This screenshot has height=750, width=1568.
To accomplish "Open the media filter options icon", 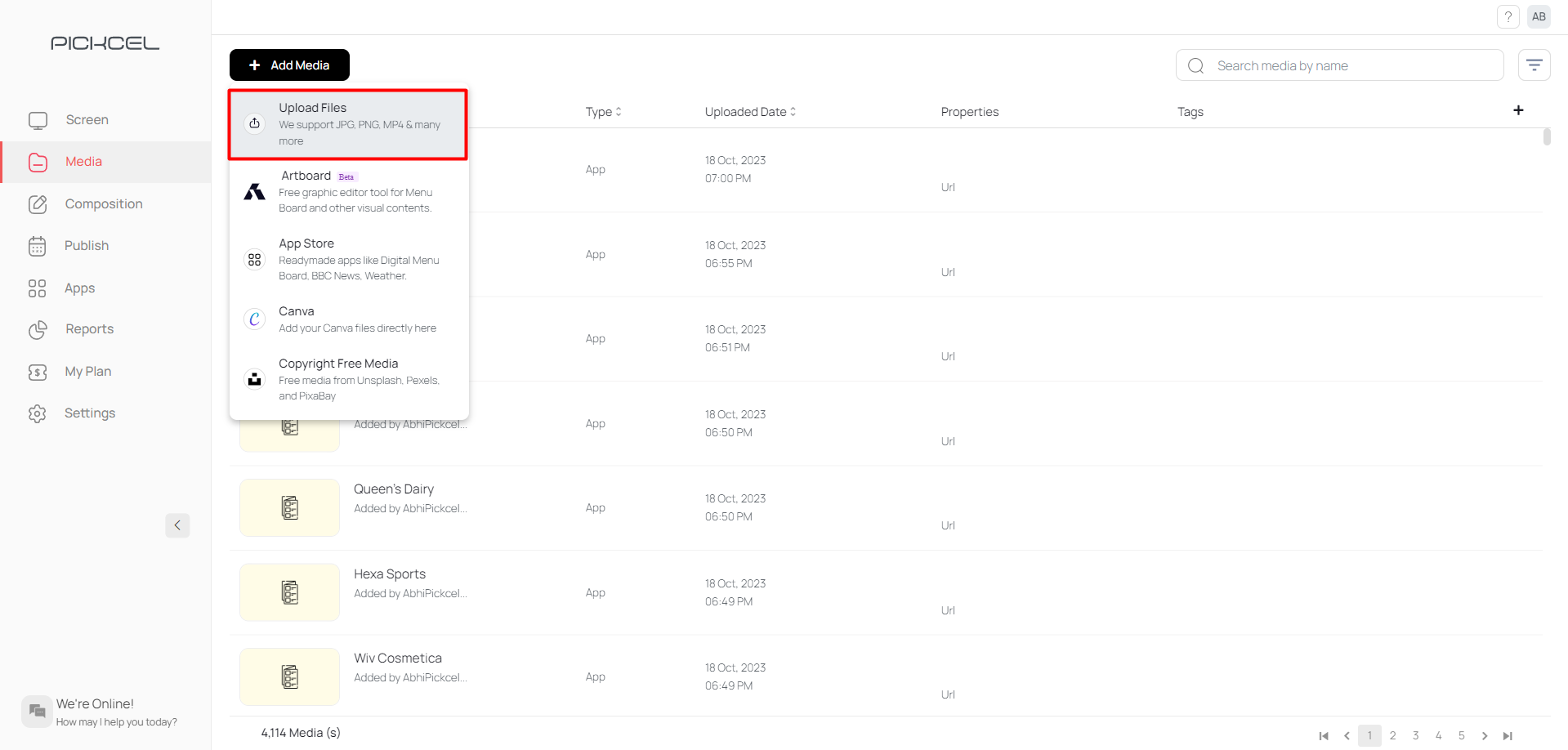I will [x=1534, y=65].
